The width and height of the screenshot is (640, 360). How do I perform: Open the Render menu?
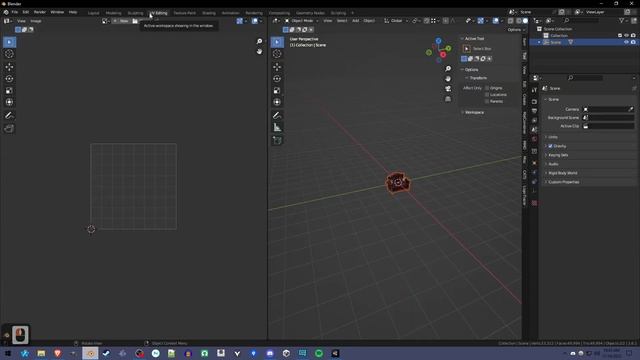[40, 12]
